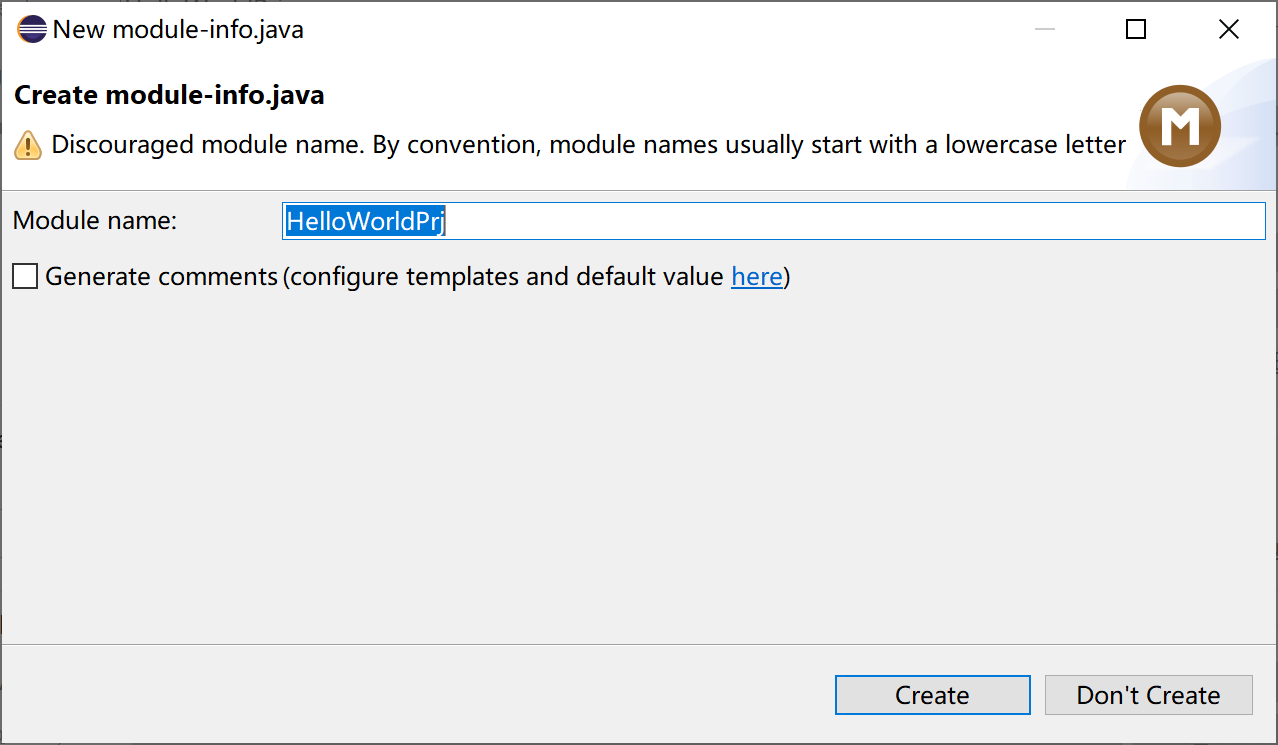Click the Eclipse logo in title bar

pyautogui.click(x=32, y=29)
